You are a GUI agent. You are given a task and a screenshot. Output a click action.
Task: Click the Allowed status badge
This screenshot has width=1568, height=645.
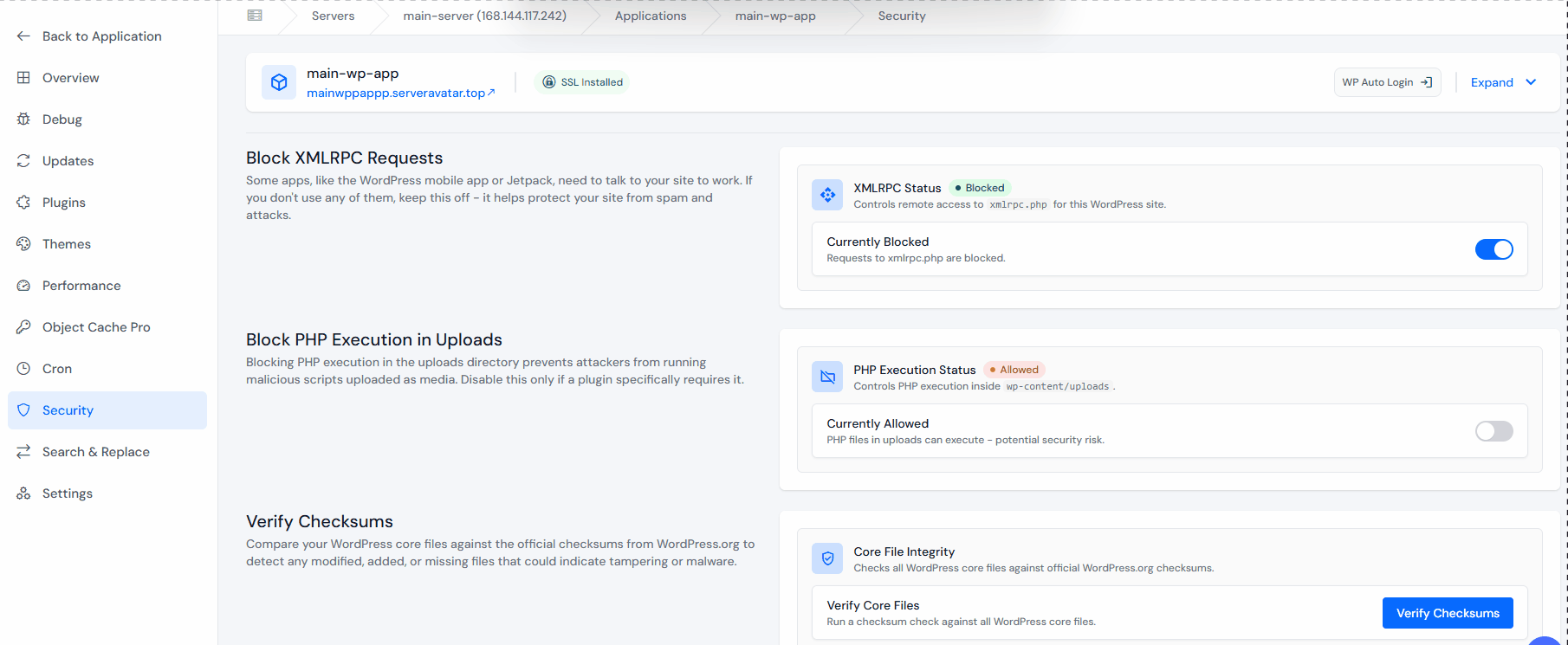click(x=1014, y=370)
